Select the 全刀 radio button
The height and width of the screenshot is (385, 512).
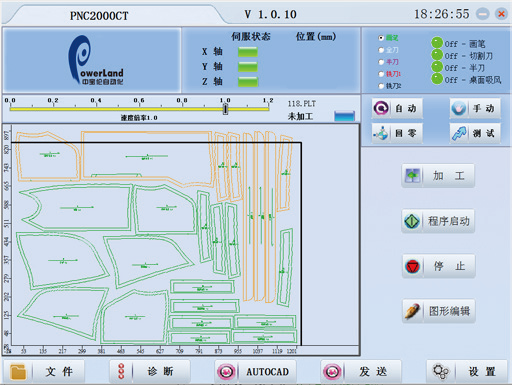pos(381,50)
